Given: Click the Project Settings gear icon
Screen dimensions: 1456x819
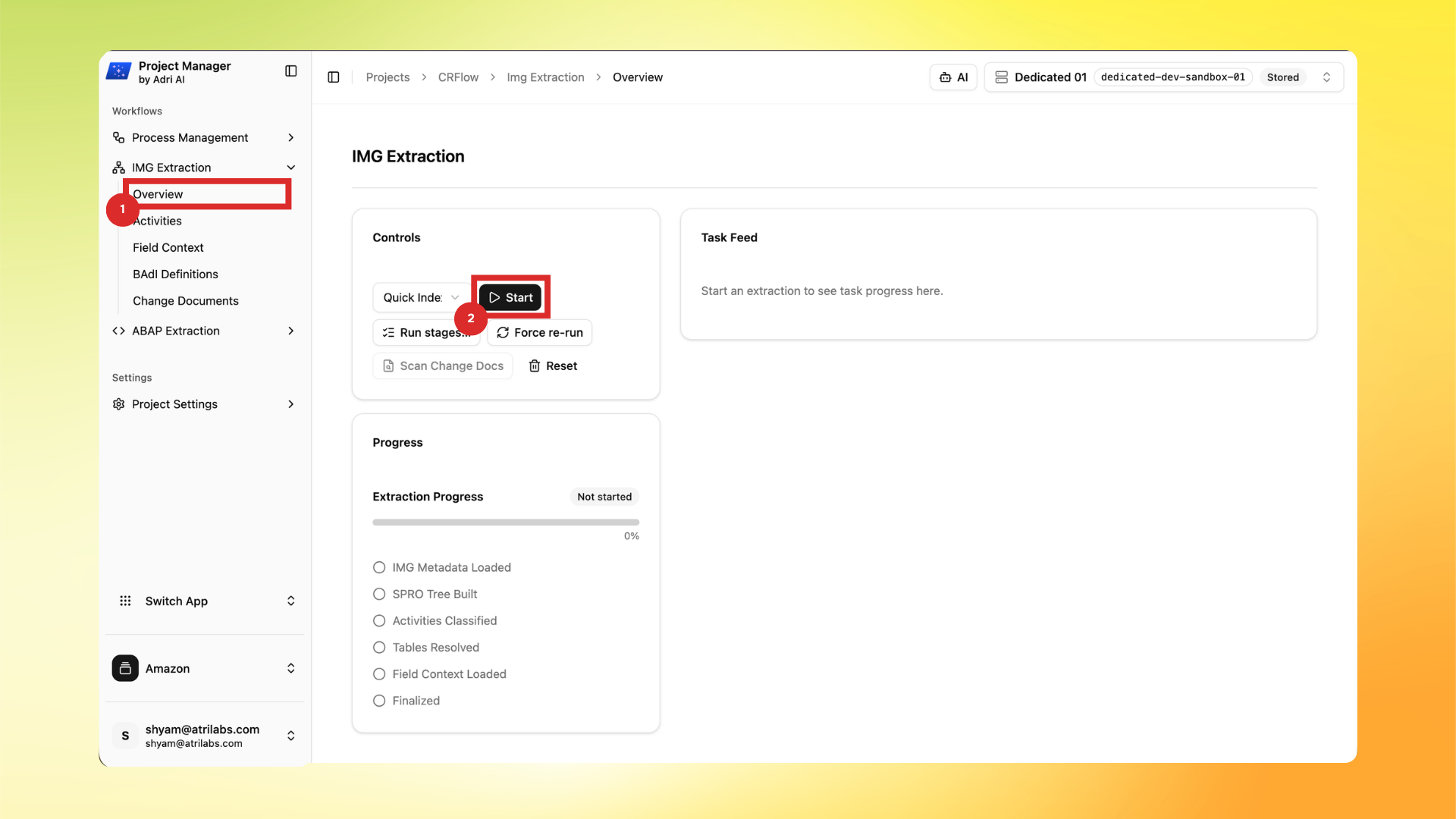Looking at the screenshot, I should pos(119,404).
